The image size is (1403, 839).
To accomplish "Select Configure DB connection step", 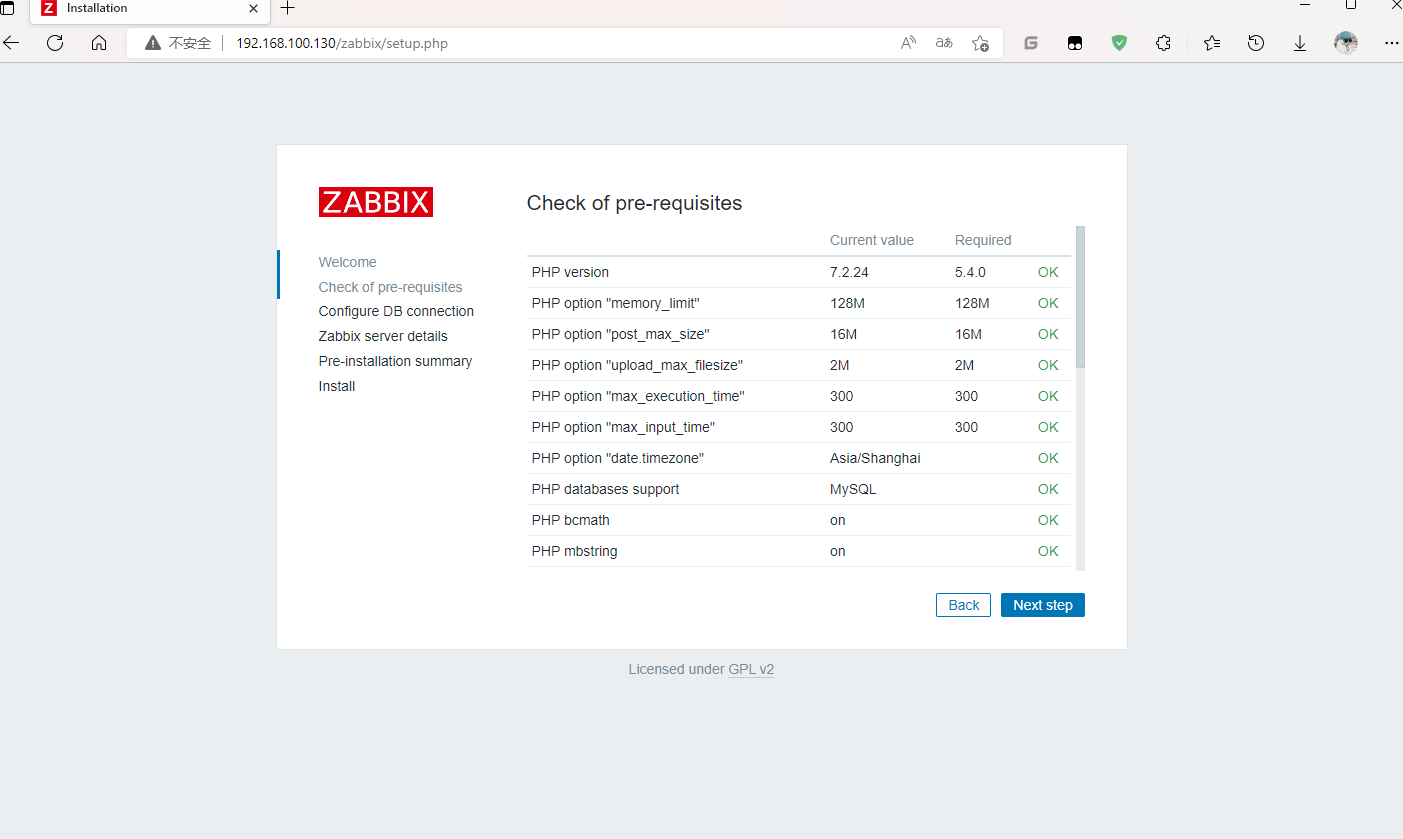I will [396, 311].
